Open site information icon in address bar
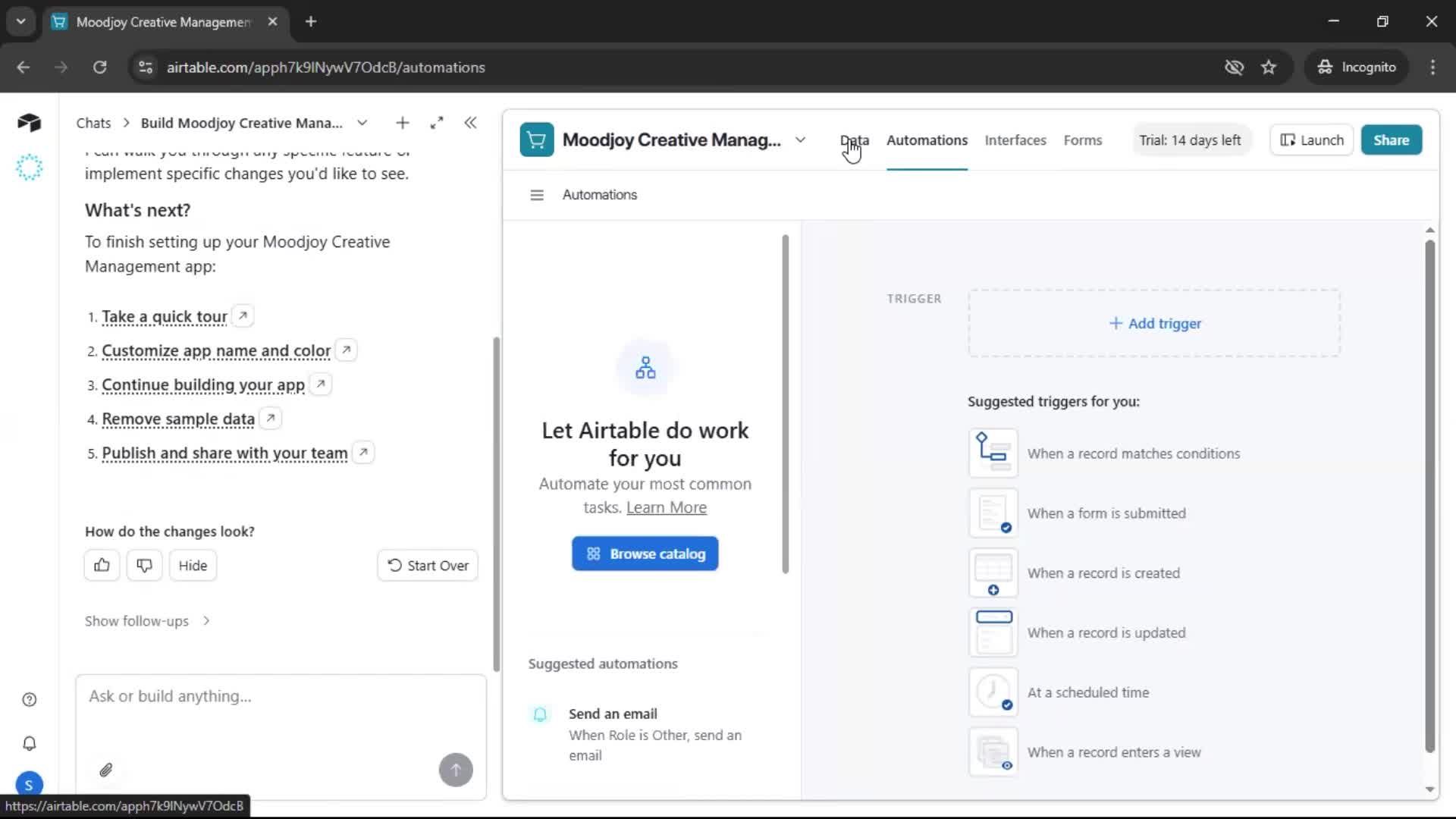The height and width of the screenshot is (819, 1456). (x=146, y=67)
